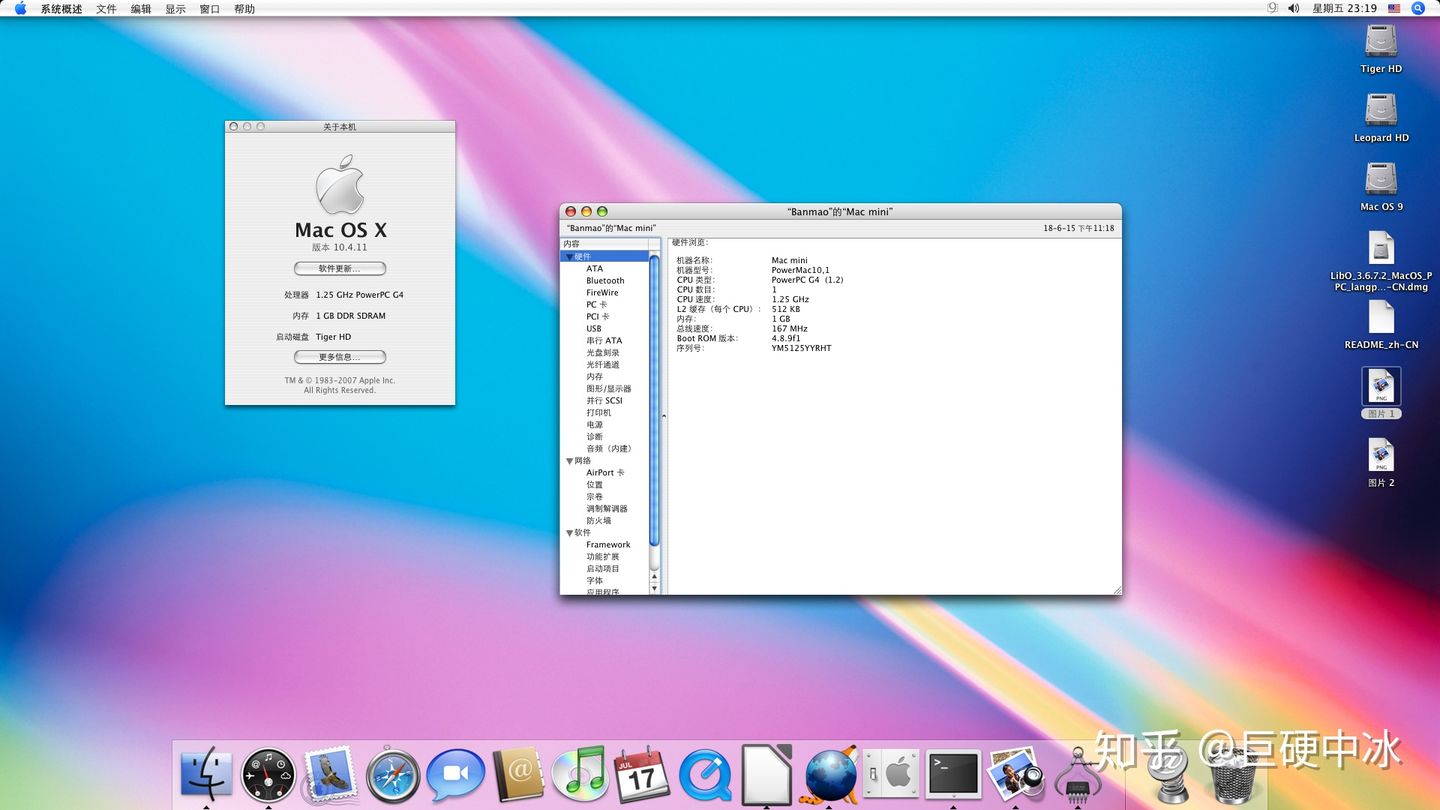Open the Spotlight search icon
The height and width of the screenshot is (810, 1440).
(1418, 8)
